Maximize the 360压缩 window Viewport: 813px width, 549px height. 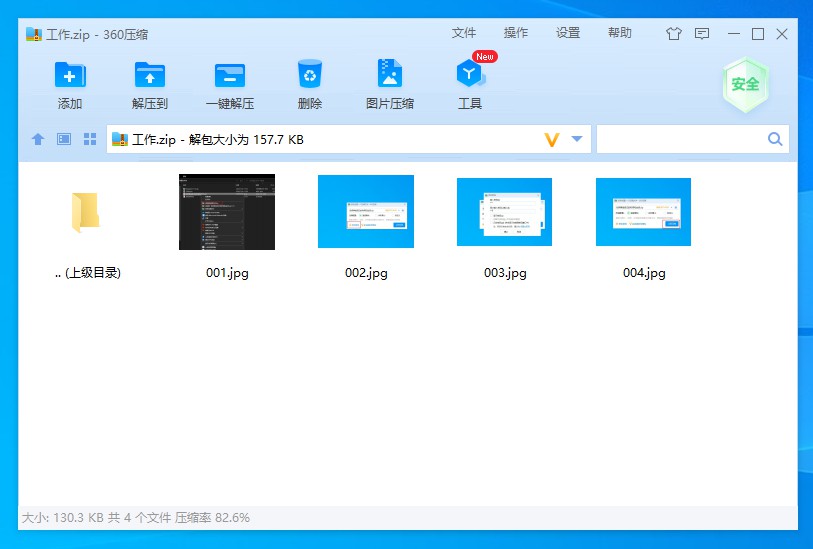[758, 34]
